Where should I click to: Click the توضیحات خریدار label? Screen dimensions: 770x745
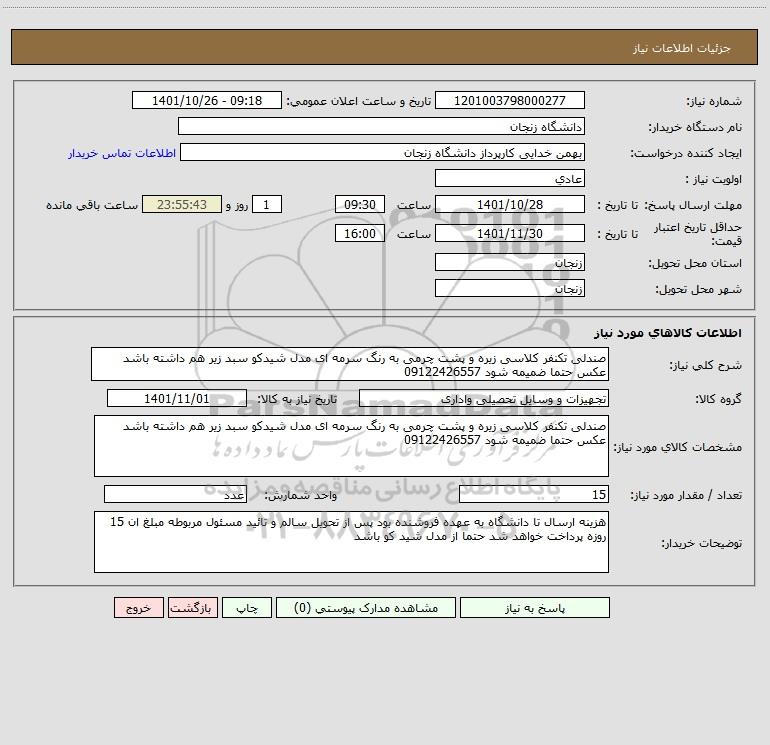[701, 543]
